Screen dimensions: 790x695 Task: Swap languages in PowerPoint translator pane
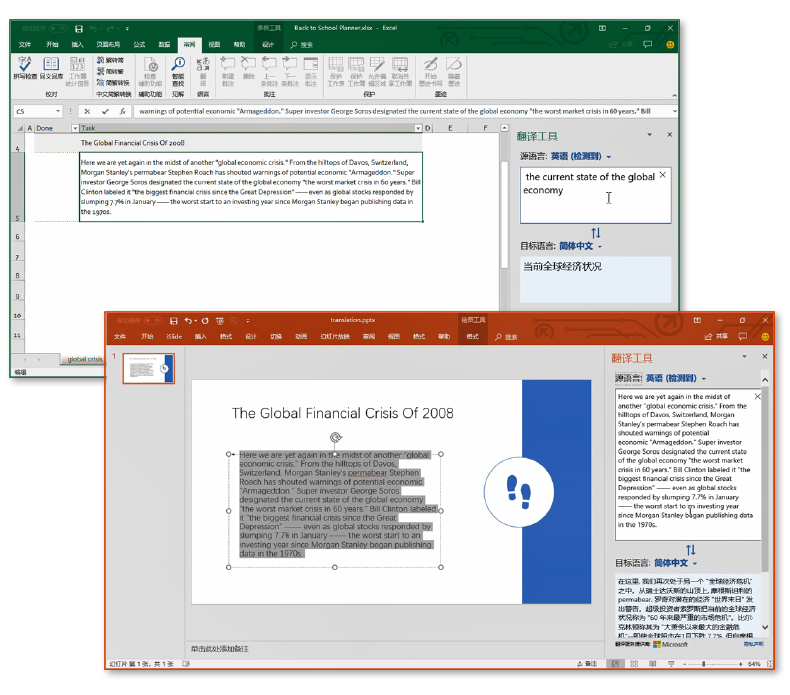(690, 550)
